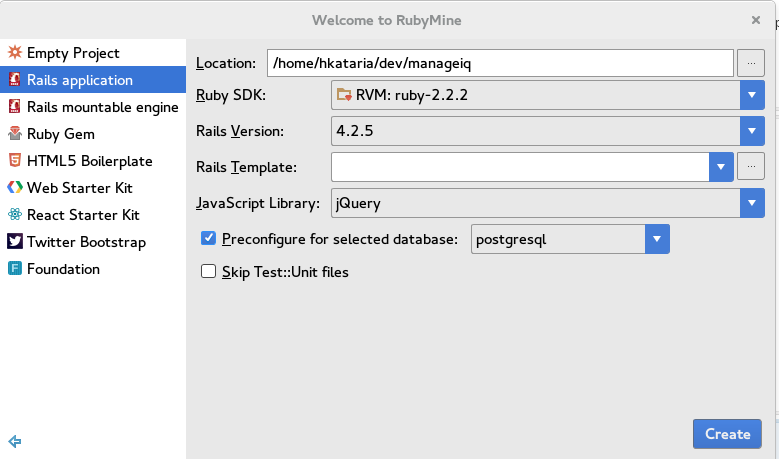Click the Rails Version label
Screen dimensions: 779x459
coord(240,131)
